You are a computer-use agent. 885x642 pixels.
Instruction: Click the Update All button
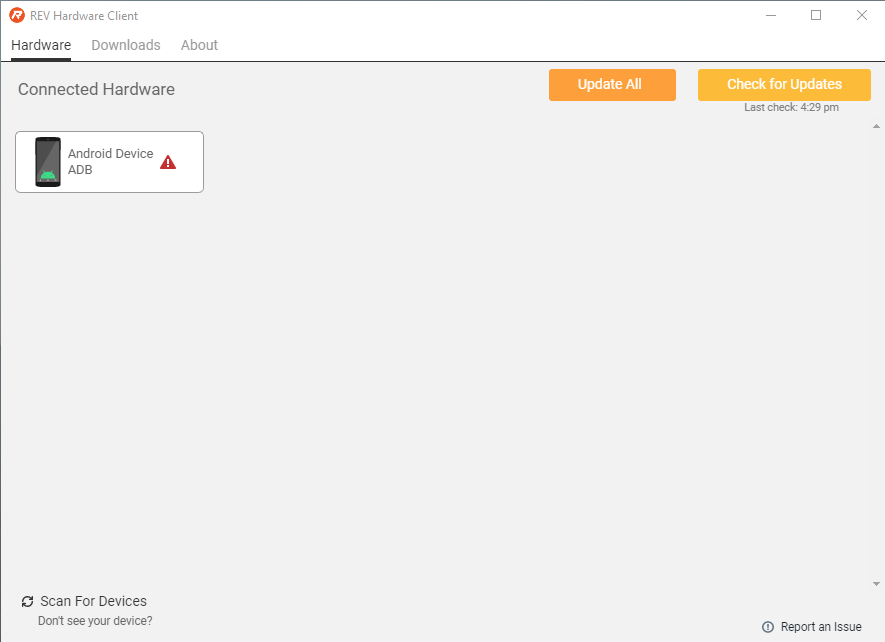[612, 85]
